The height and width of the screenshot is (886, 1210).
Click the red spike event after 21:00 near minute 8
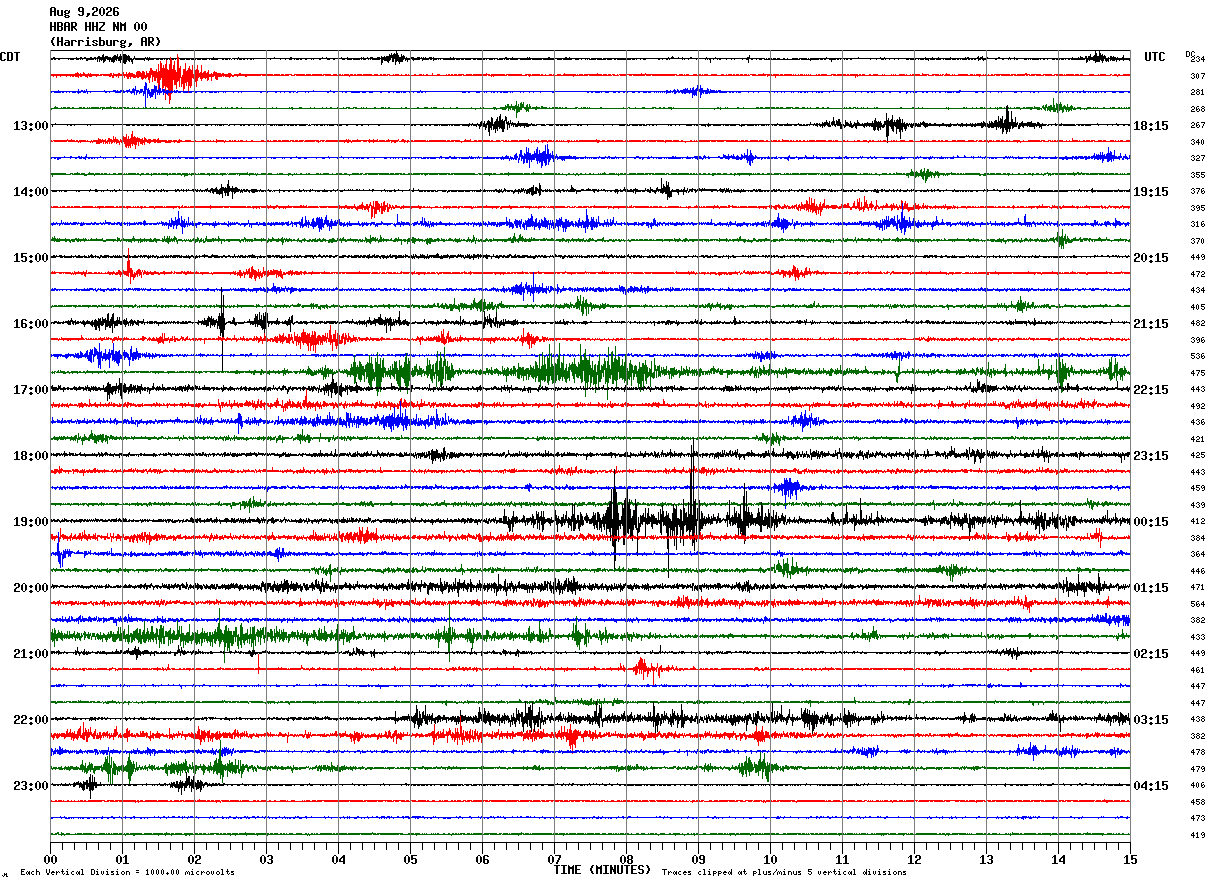(643, 669)
